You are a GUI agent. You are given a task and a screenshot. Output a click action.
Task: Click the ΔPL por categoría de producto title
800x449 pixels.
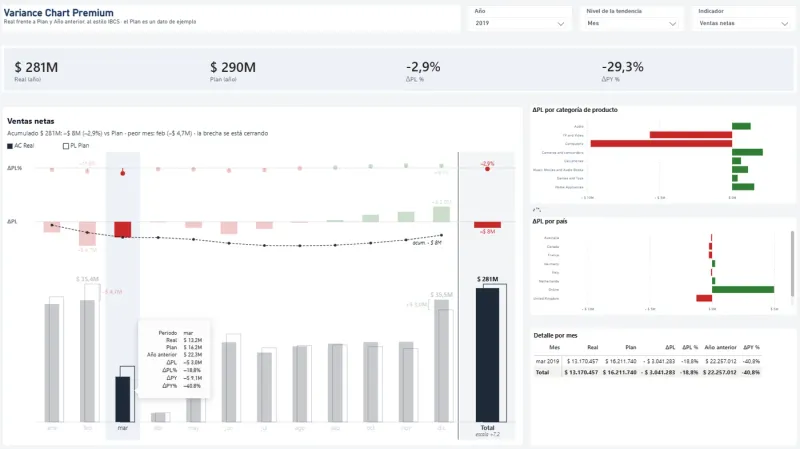(575, 110)
